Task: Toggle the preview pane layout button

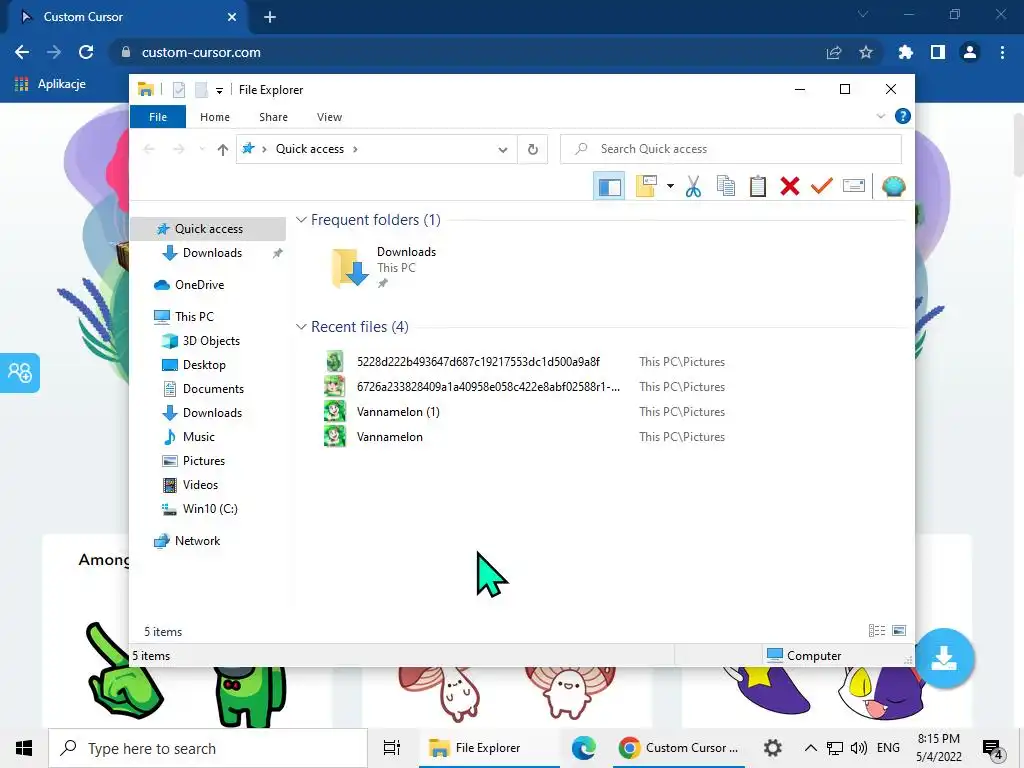Action: 609,187
